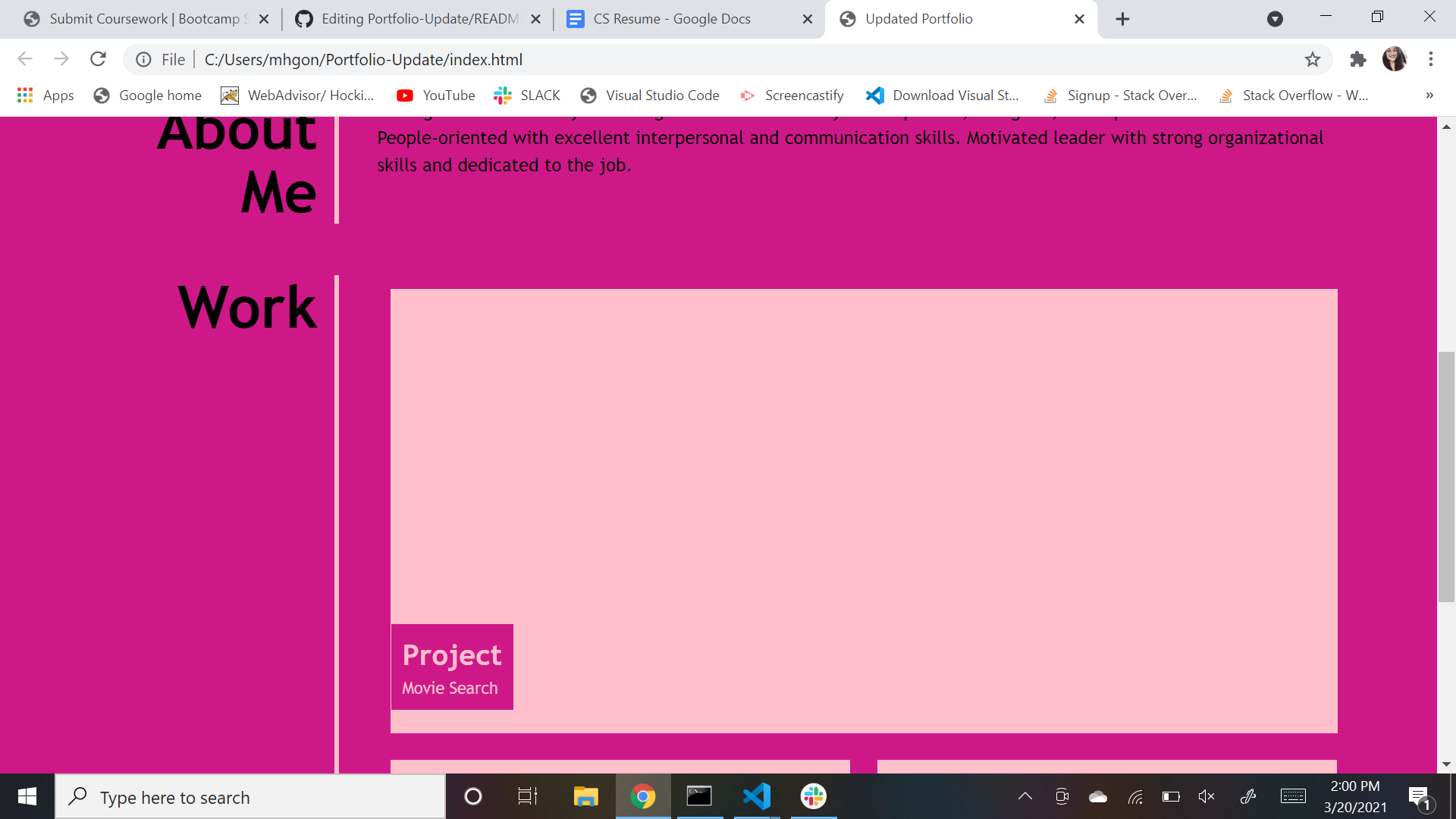Open the Chrome profile avatar
This screenshot has height=819, width=1456.
(1395, 59)
